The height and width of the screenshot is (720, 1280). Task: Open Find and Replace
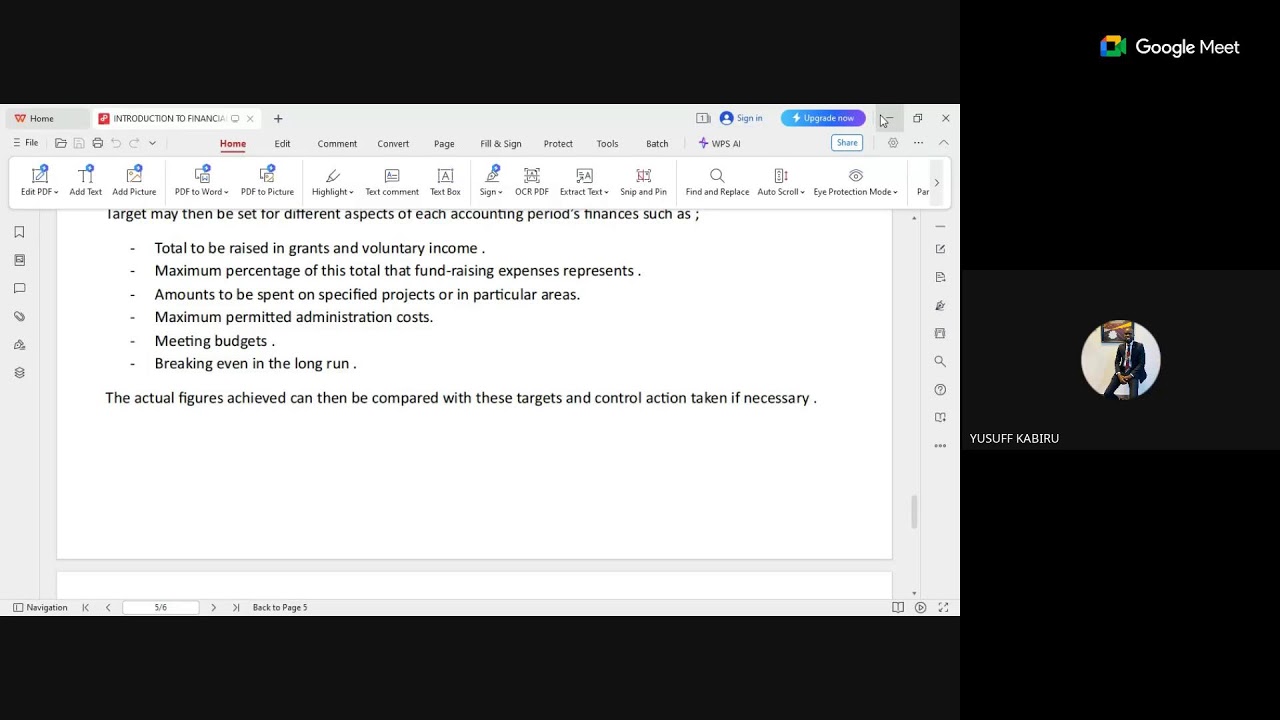[x=717, y=181]
